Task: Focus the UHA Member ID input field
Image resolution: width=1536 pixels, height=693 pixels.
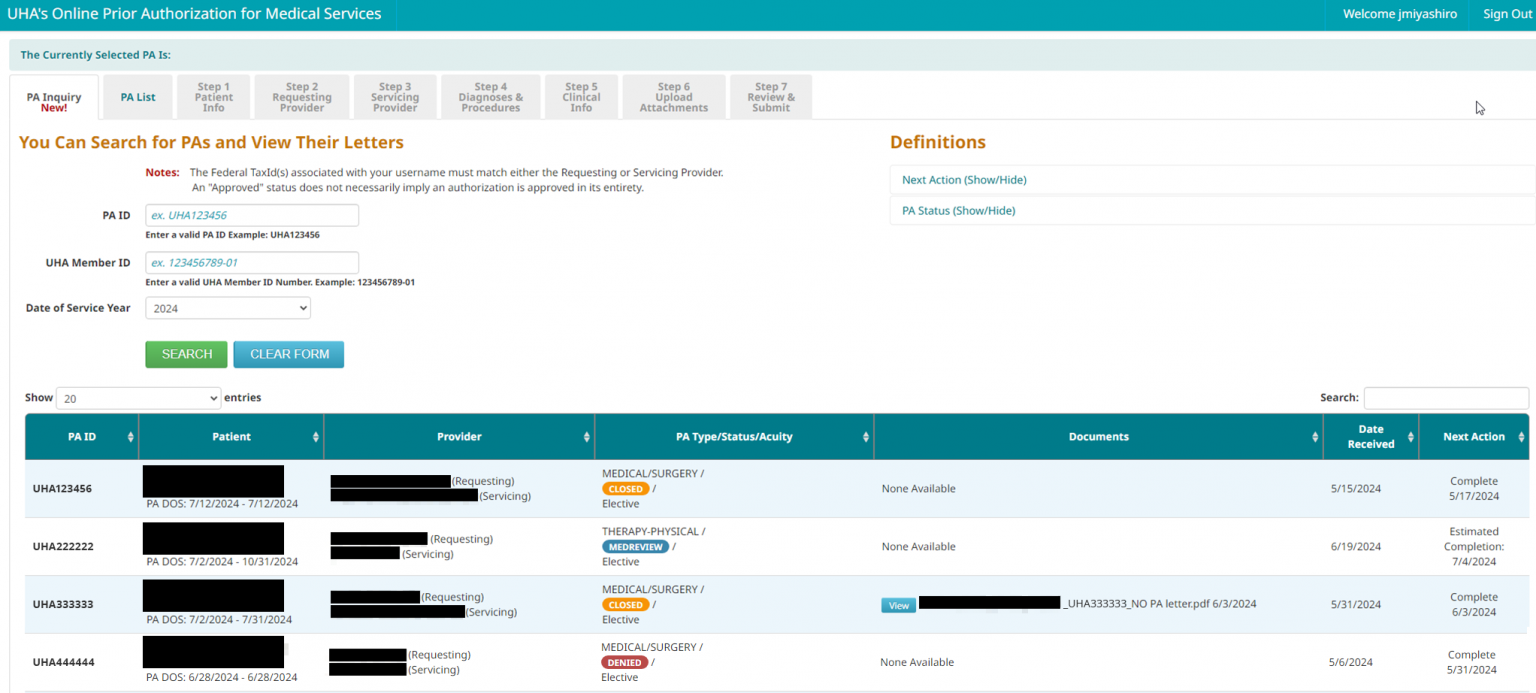Action: click(252, 263)
